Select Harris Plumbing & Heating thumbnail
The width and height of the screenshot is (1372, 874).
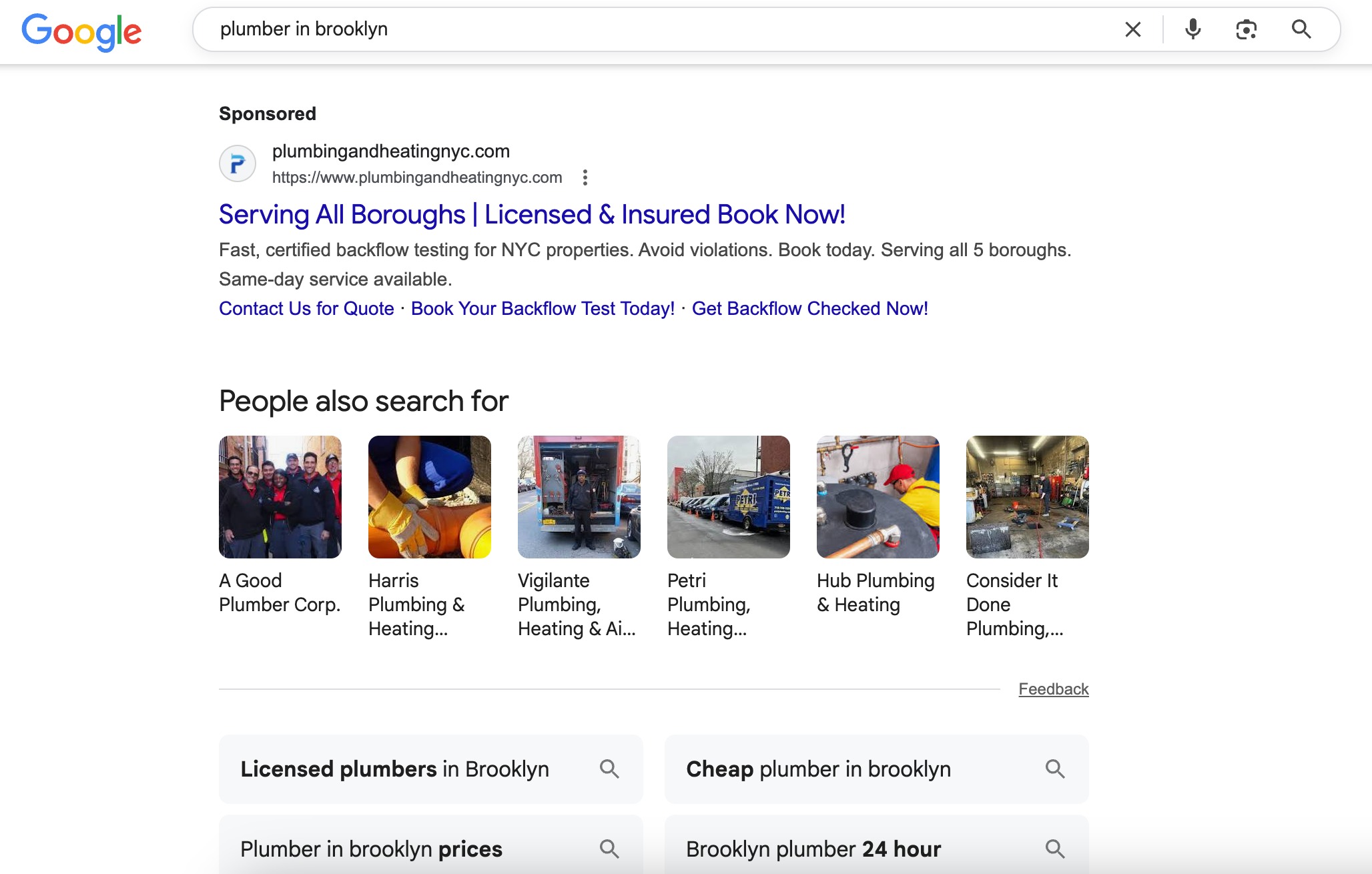pyautogui.click(x=430, y=497)
